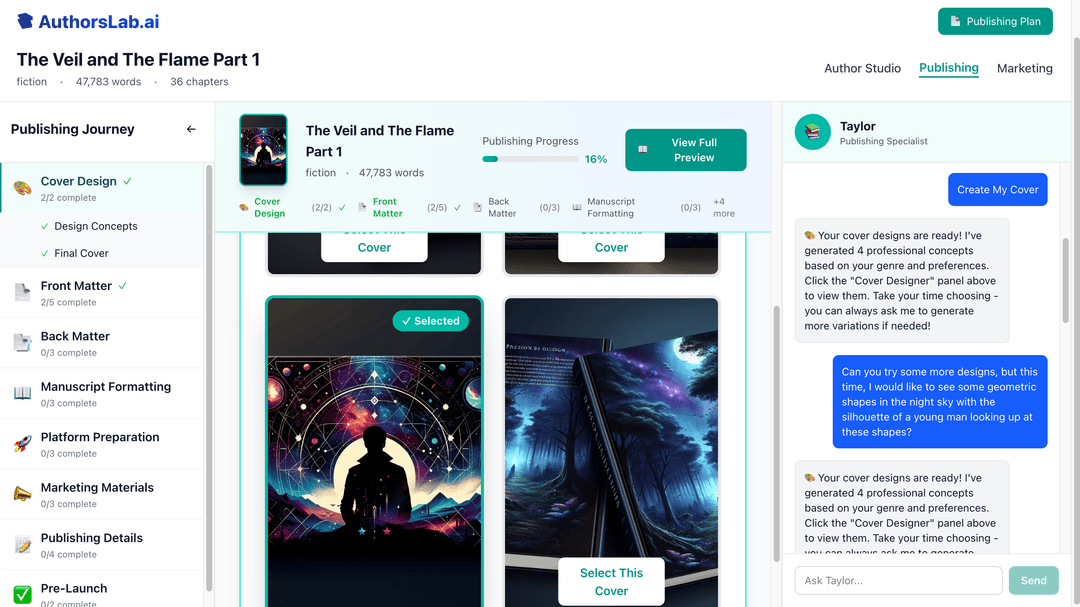Click the Pre-Launch green checkmark icon
1080x607 pixels.
pyautogui.click(x=23, y=594)
